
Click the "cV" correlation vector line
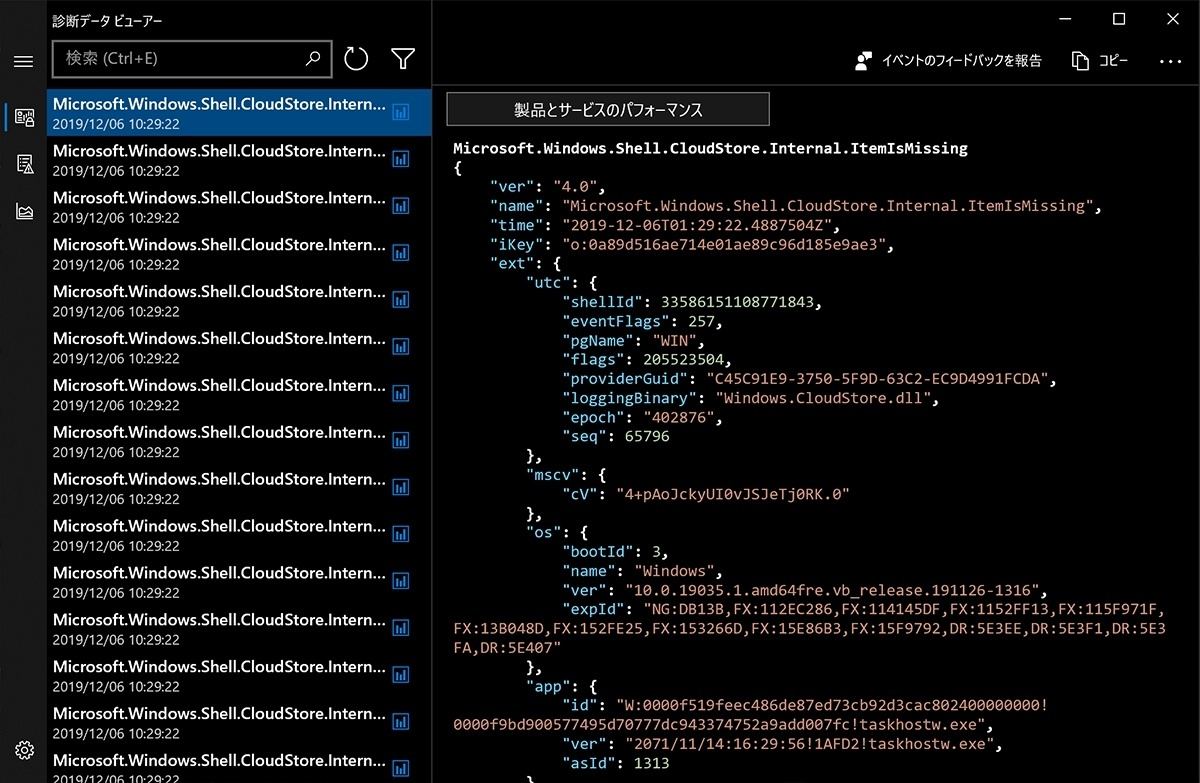tap(706, 494)
